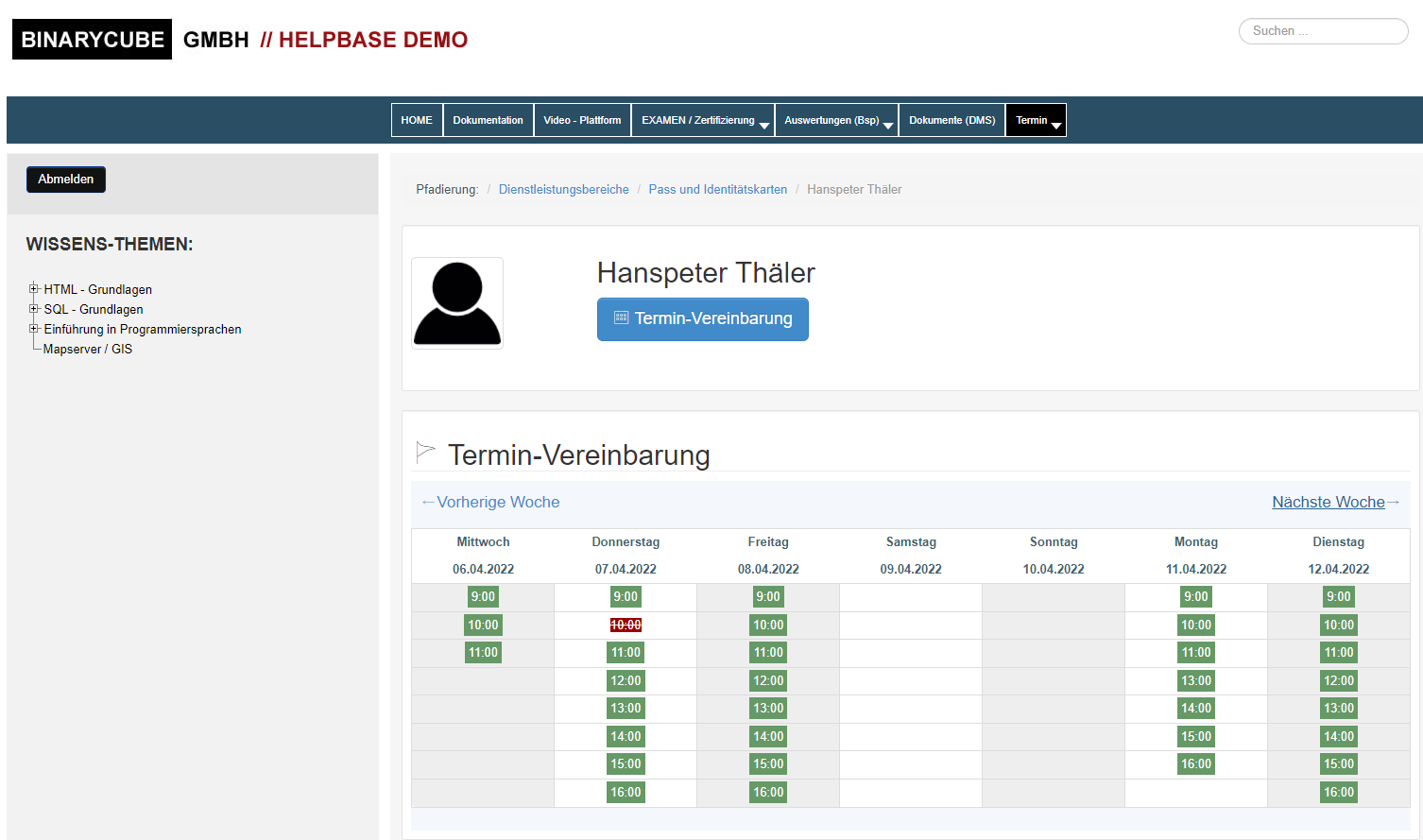
Task: Select the 16:00 slot on Montag 11.04.2022
Action: tap(1195, 763)
